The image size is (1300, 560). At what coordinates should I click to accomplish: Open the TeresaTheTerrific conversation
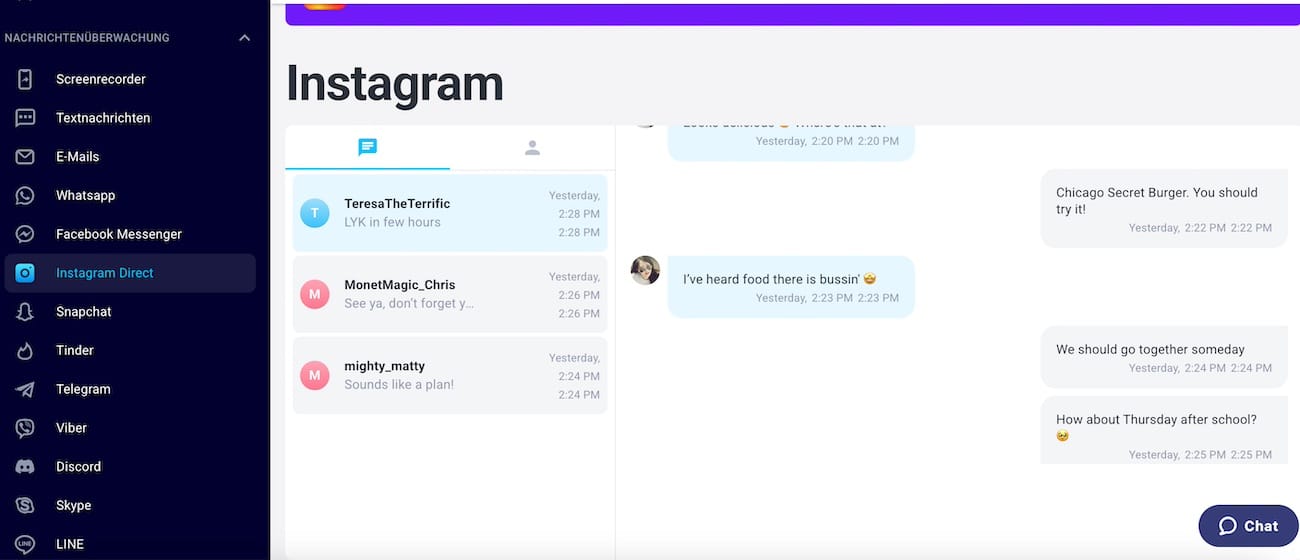point(450,213)
